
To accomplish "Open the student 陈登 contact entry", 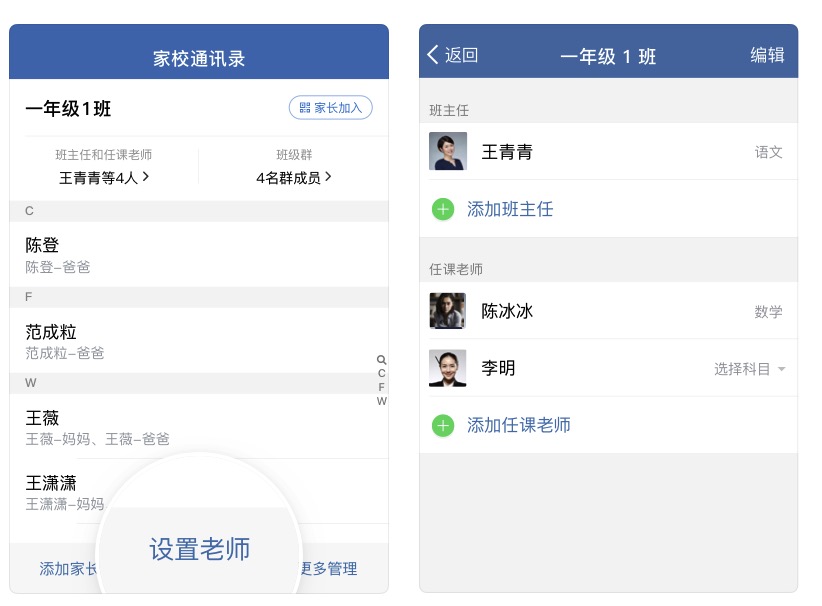I will 199,254.
